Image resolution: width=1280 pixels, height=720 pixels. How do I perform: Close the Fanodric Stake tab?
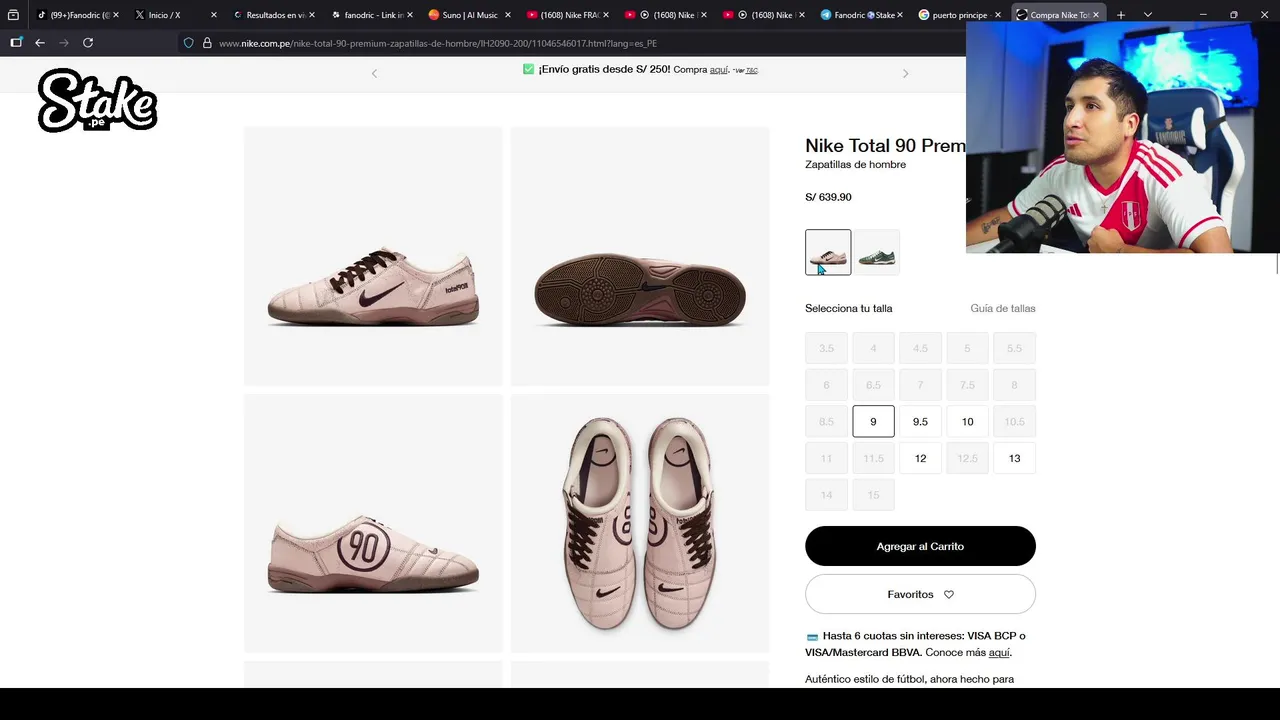click(900, 15)
